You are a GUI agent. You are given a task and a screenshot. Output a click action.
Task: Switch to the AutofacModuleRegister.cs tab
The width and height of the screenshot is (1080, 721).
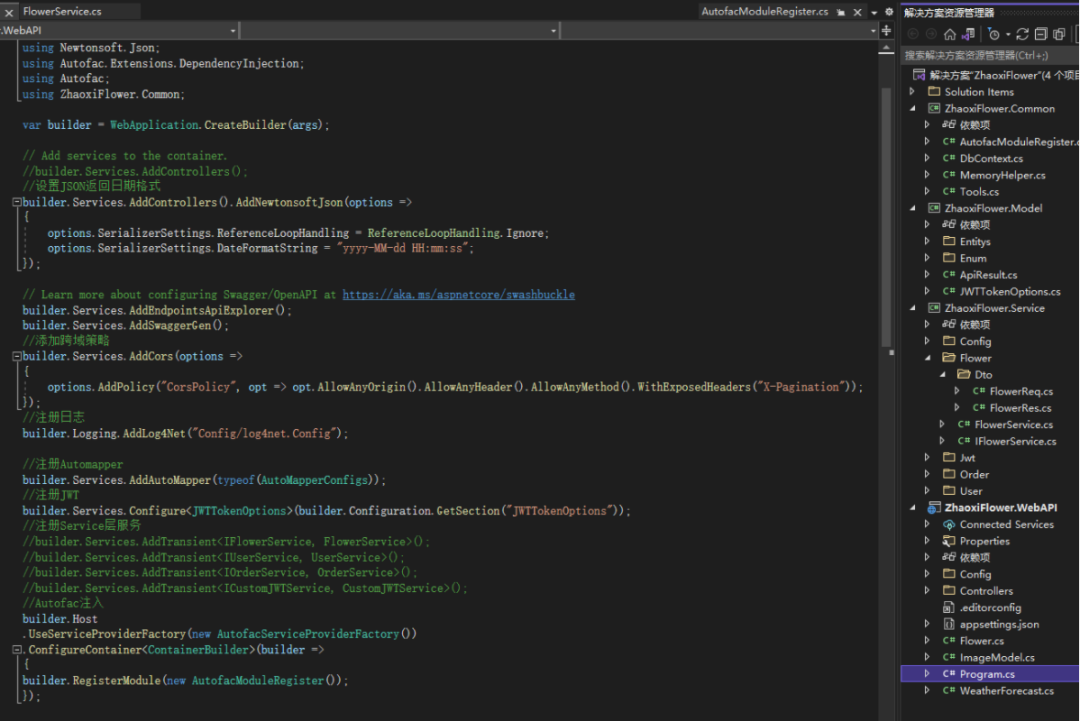coord(765,12)
